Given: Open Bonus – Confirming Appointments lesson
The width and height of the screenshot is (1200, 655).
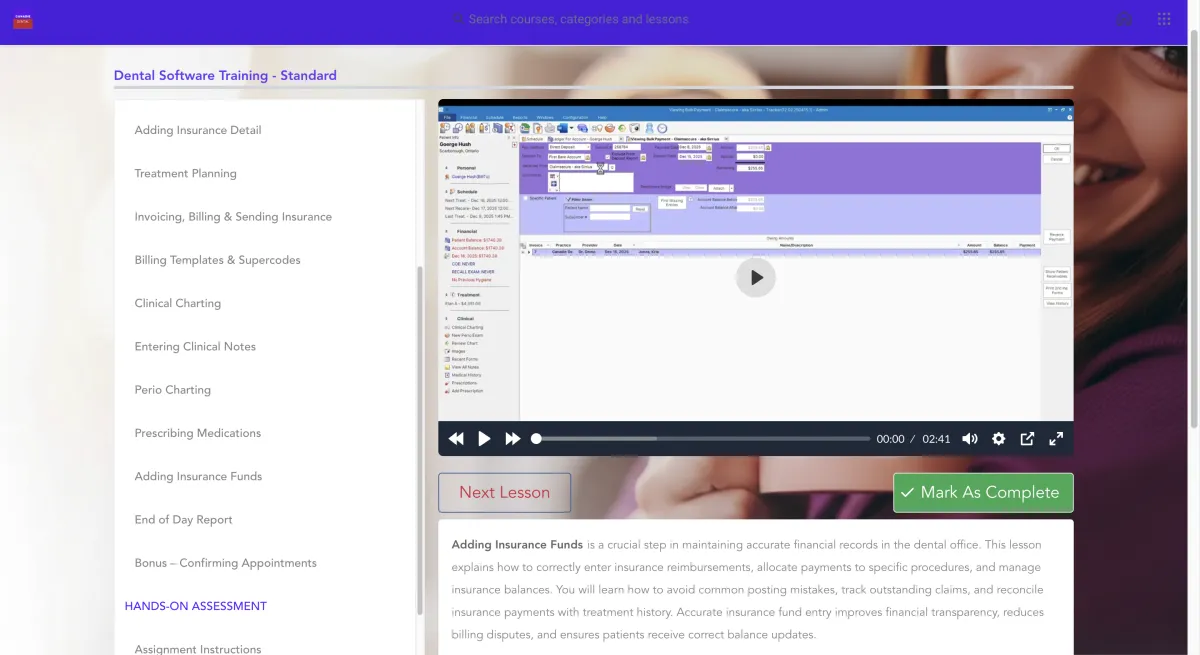Looking at the screenshot, I should click(225, 563).
